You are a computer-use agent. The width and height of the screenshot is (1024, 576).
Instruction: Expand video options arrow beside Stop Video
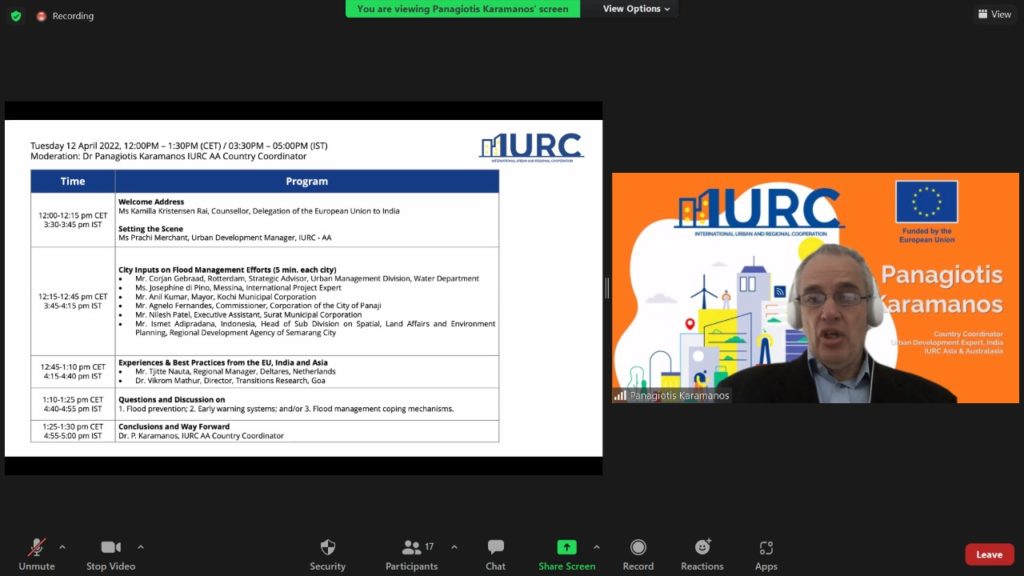pyautogui.click(x=140, y=547)
